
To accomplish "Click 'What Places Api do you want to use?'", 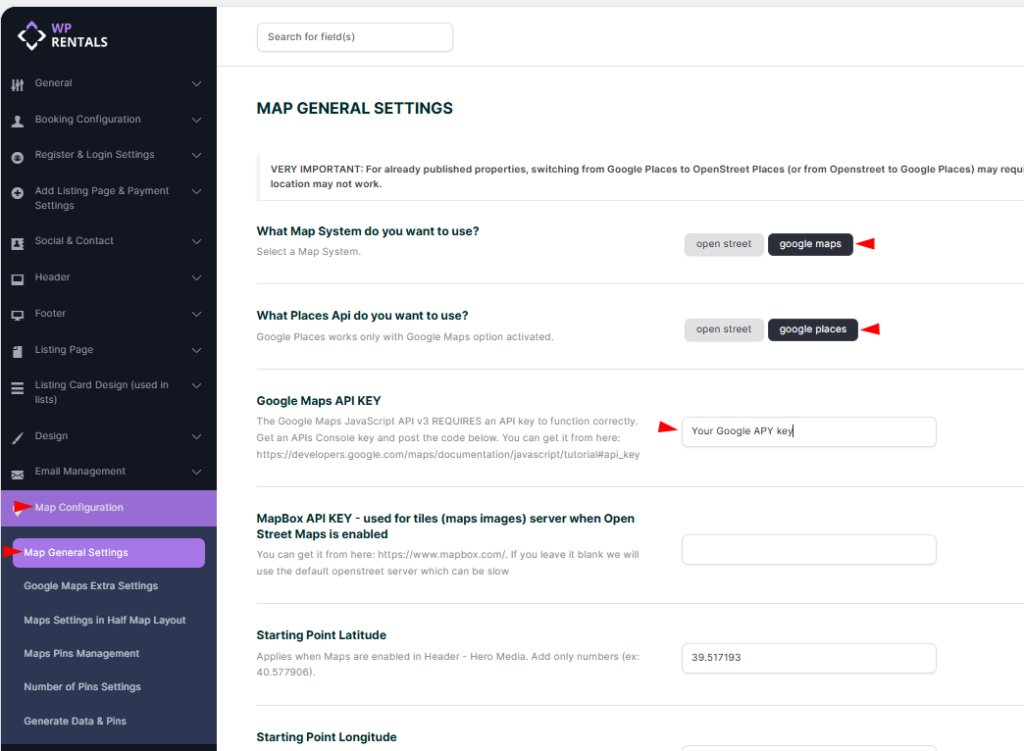I will 362,316.
